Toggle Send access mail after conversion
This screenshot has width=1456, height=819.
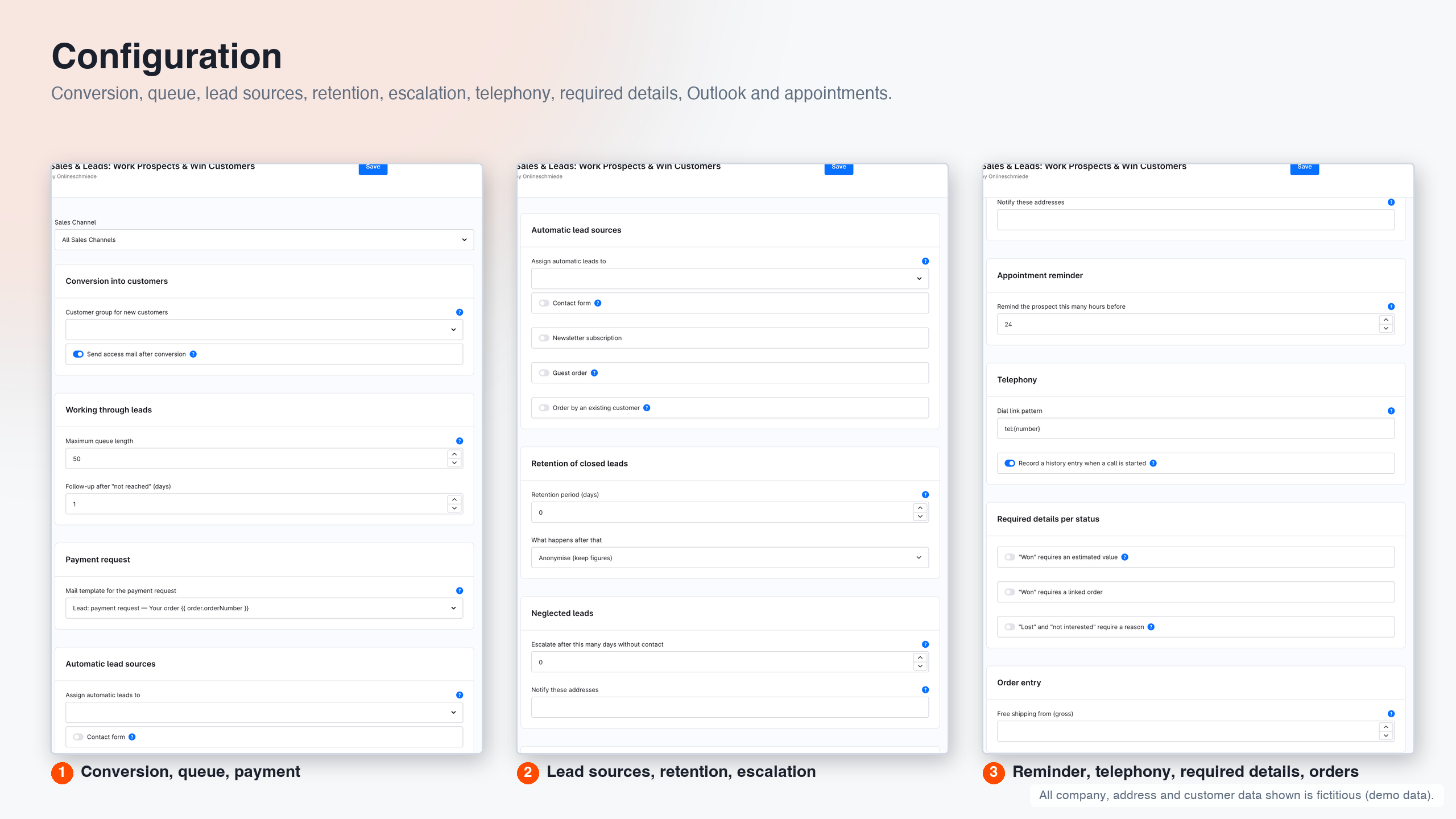click(x=78, y=354)
